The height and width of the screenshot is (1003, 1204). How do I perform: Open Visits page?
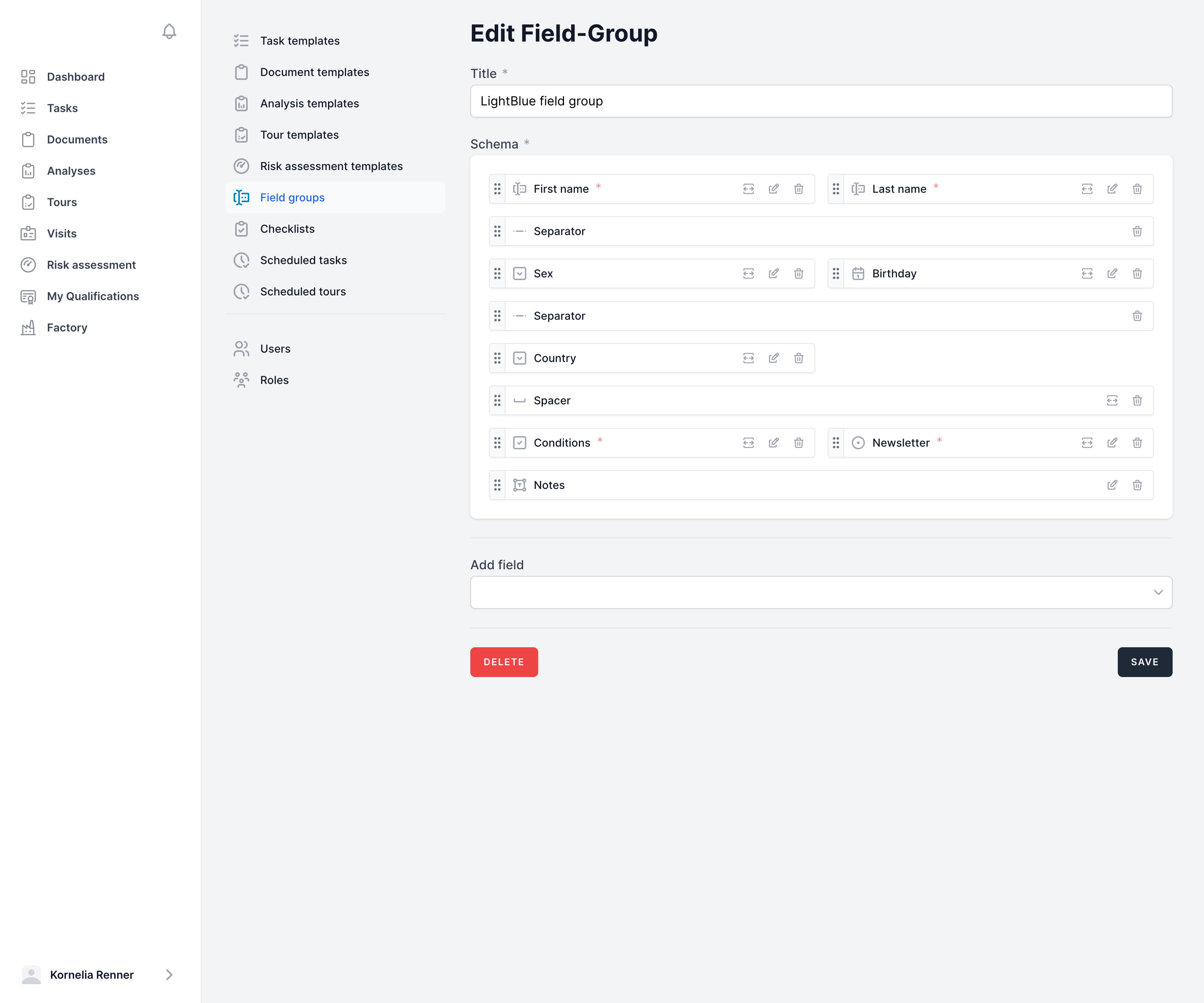(62, 234)
